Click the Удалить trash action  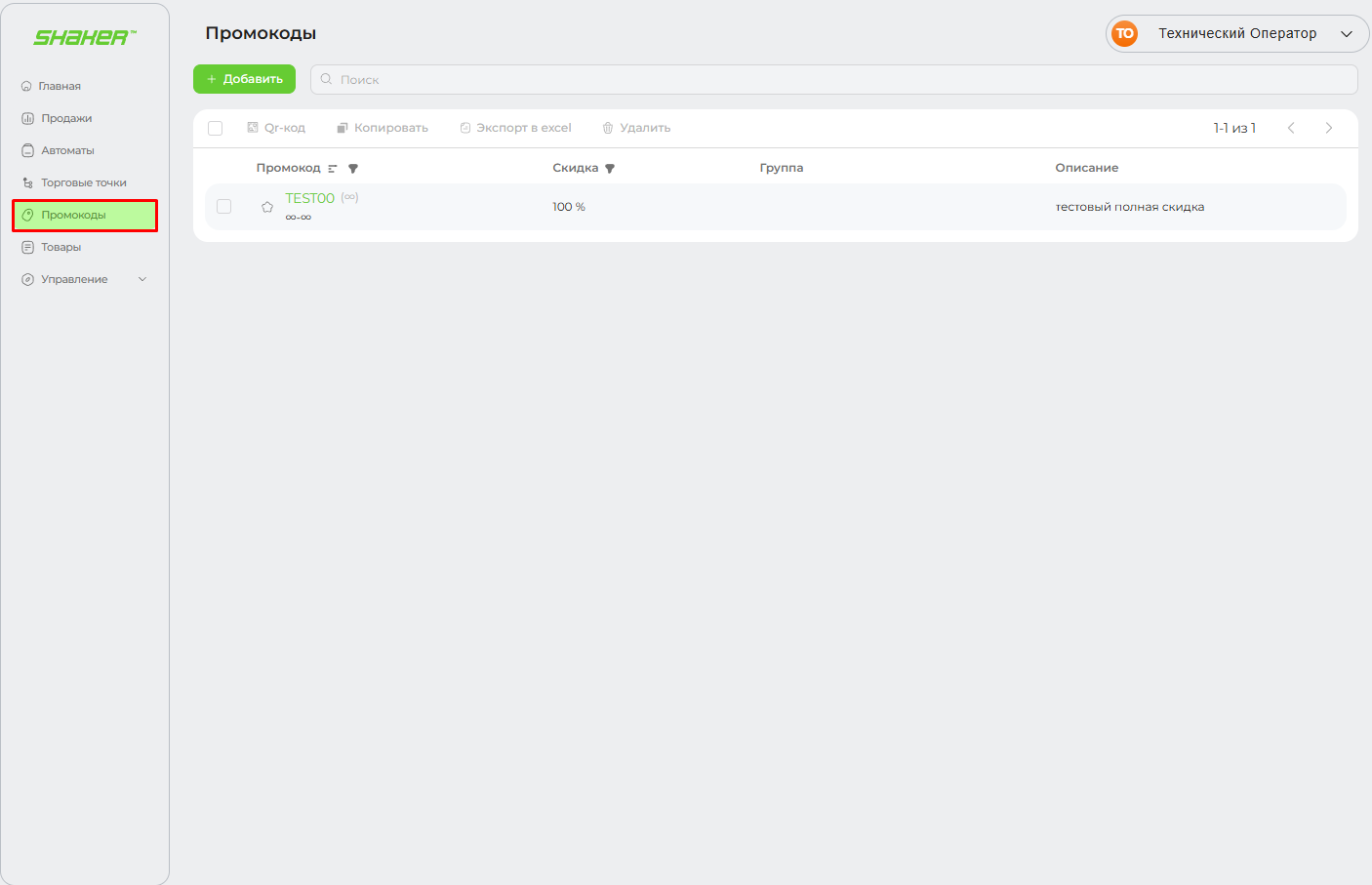pos(636,128)
